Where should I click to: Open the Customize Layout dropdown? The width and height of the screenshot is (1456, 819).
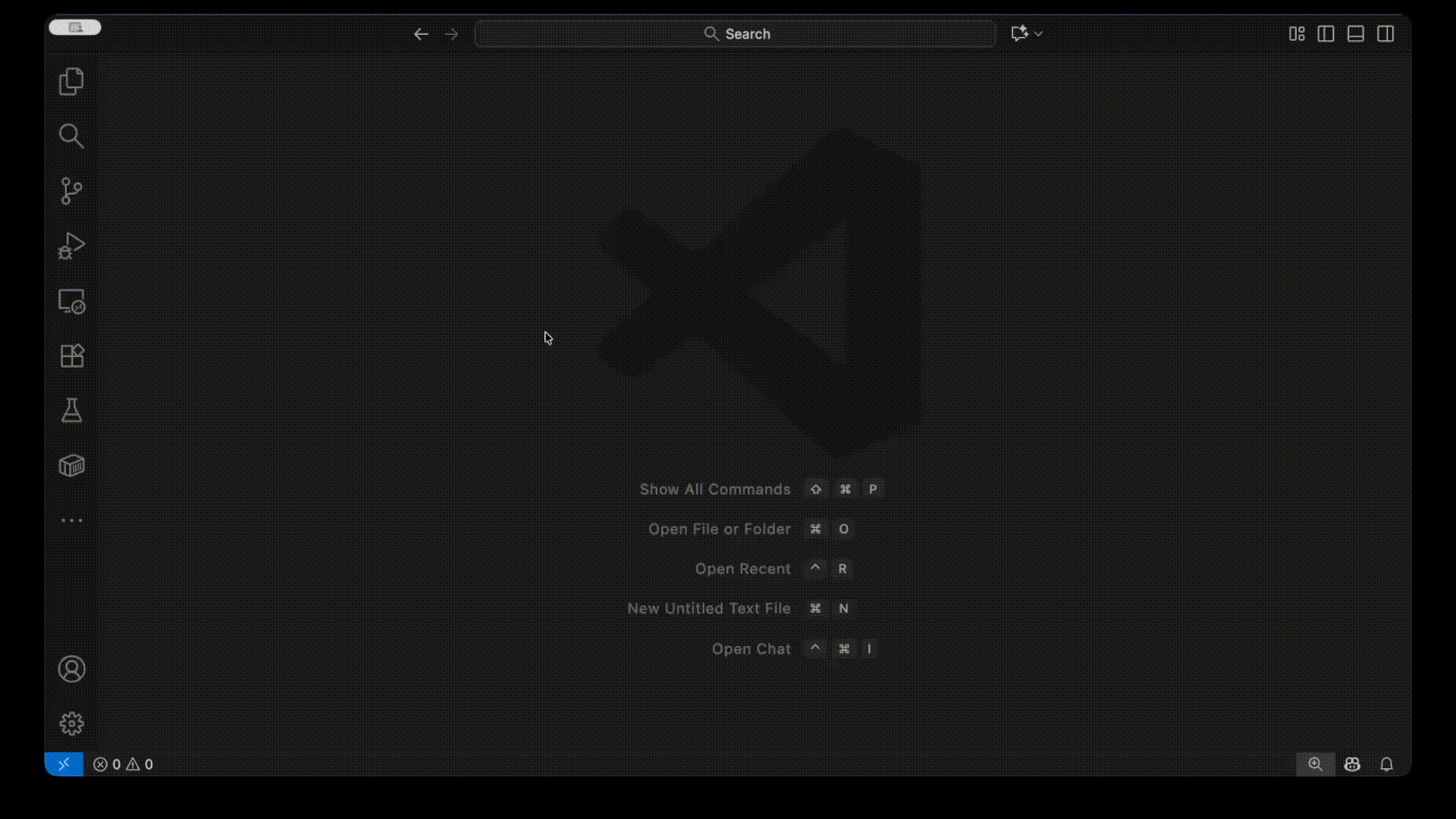click(1296, 33)
